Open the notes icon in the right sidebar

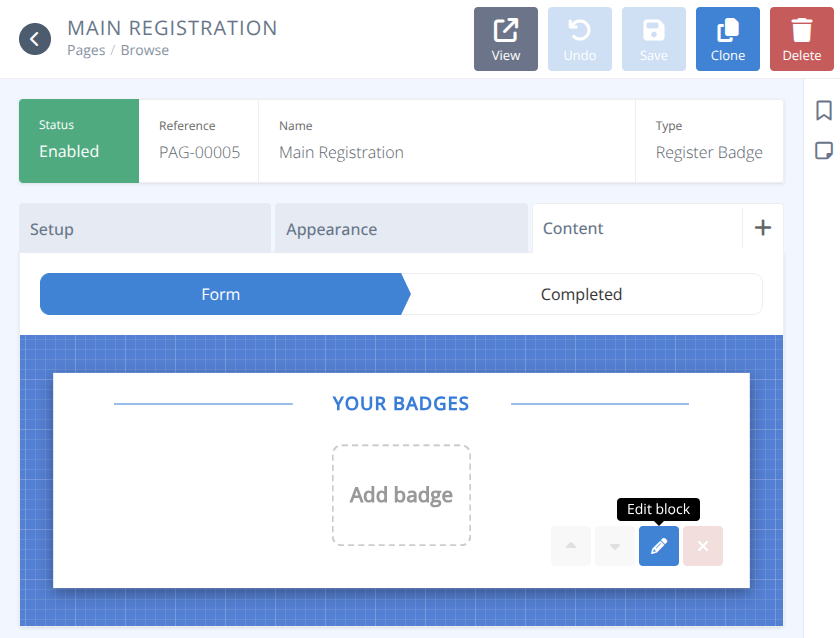pyautogui.click(x=822, y=150)
